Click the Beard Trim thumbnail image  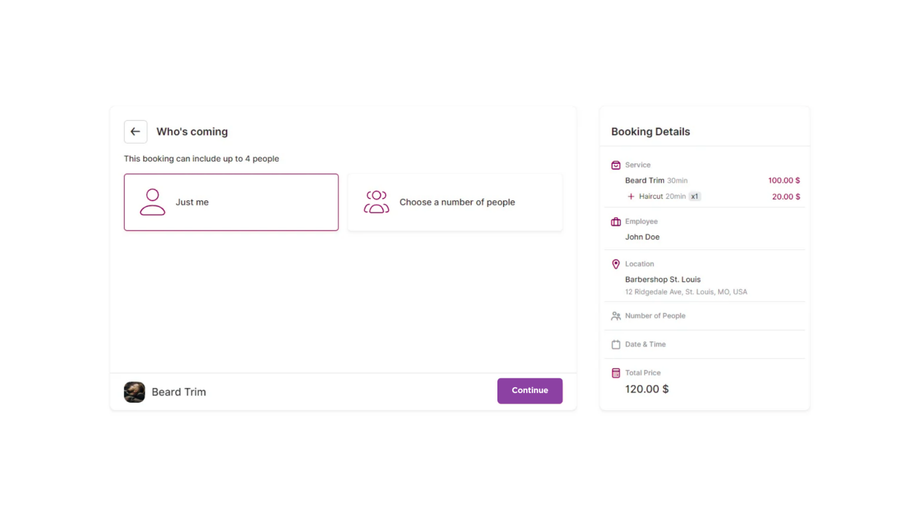pyautogui.click(x=134, y=392)
